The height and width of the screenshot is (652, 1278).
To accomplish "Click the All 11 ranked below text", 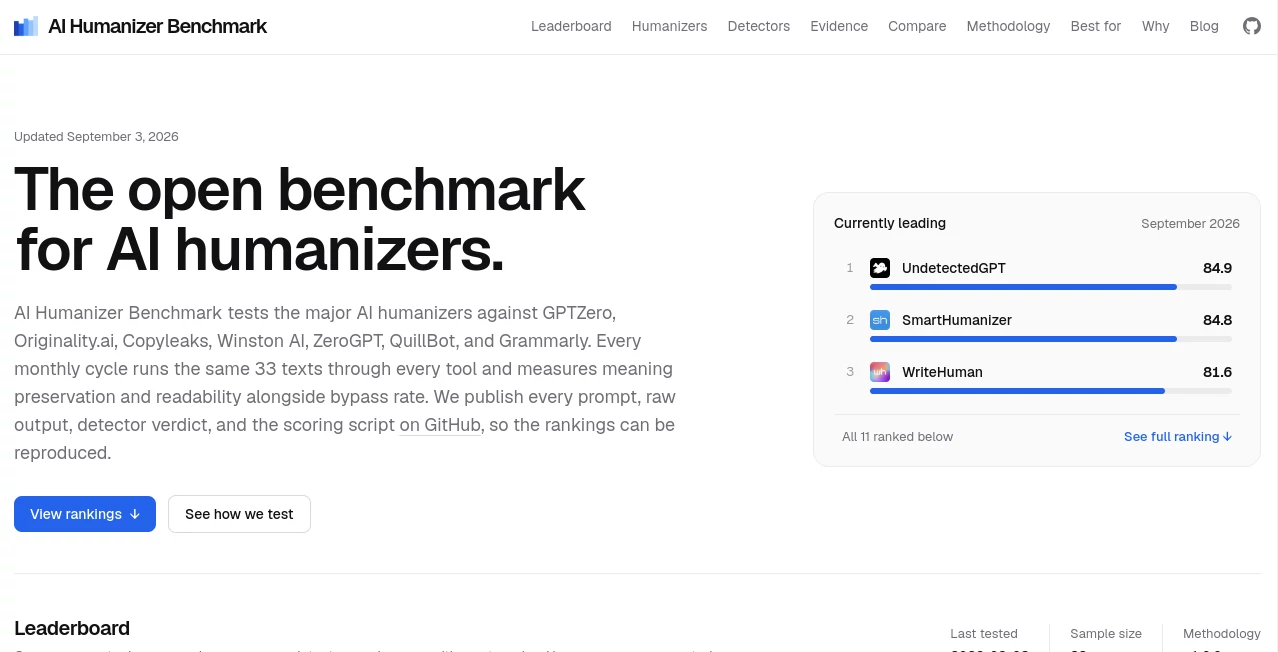I will click(898, 437).
